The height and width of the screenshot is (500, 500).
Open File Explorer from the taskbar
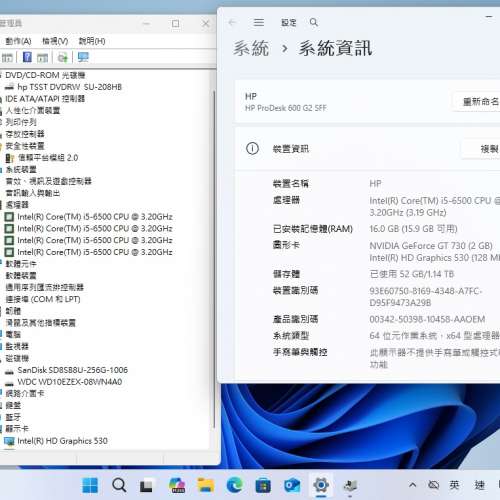tap(206, 485)
